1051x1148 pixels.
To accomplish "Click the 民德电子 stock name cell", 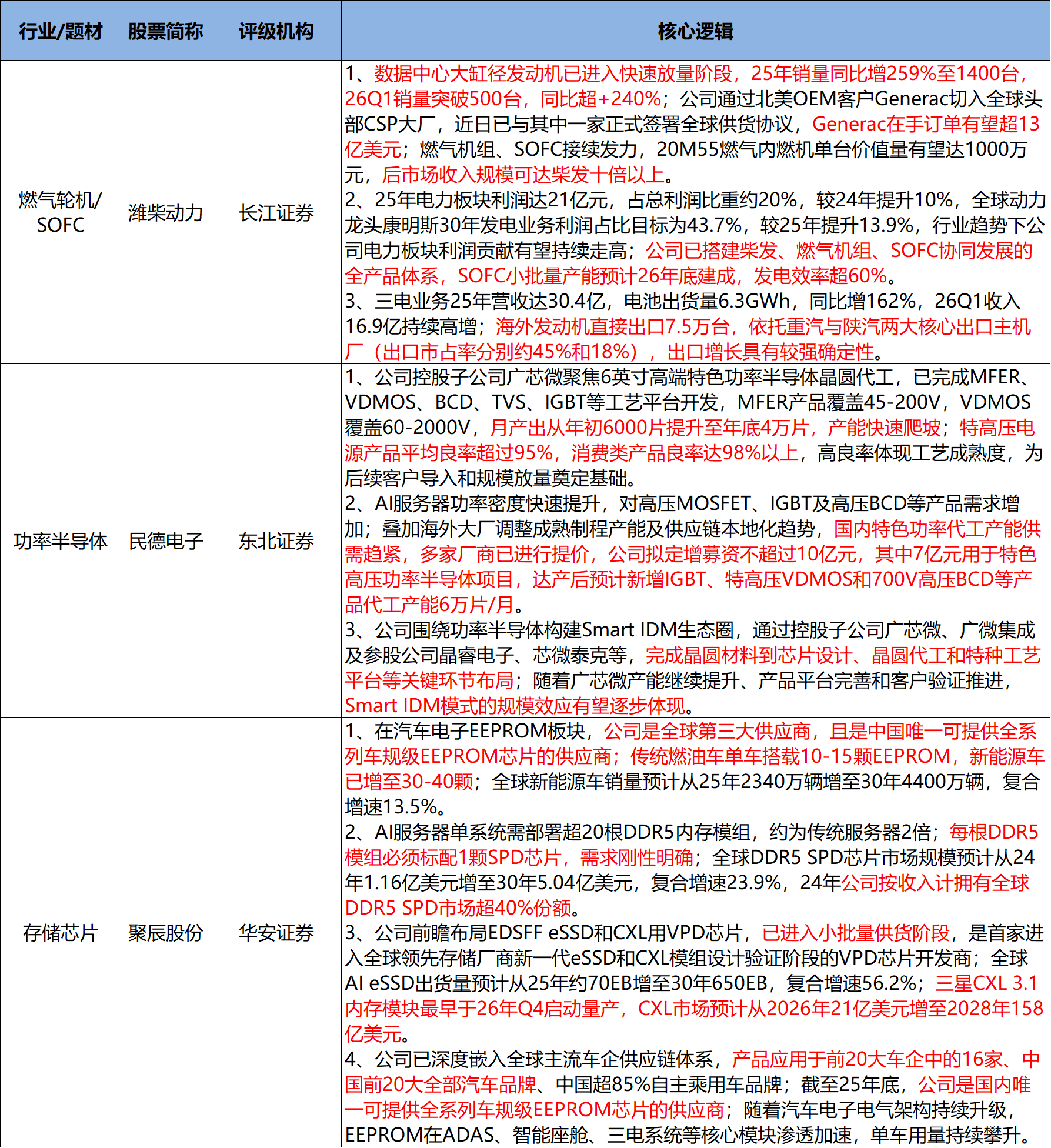I will click(166, 541).
